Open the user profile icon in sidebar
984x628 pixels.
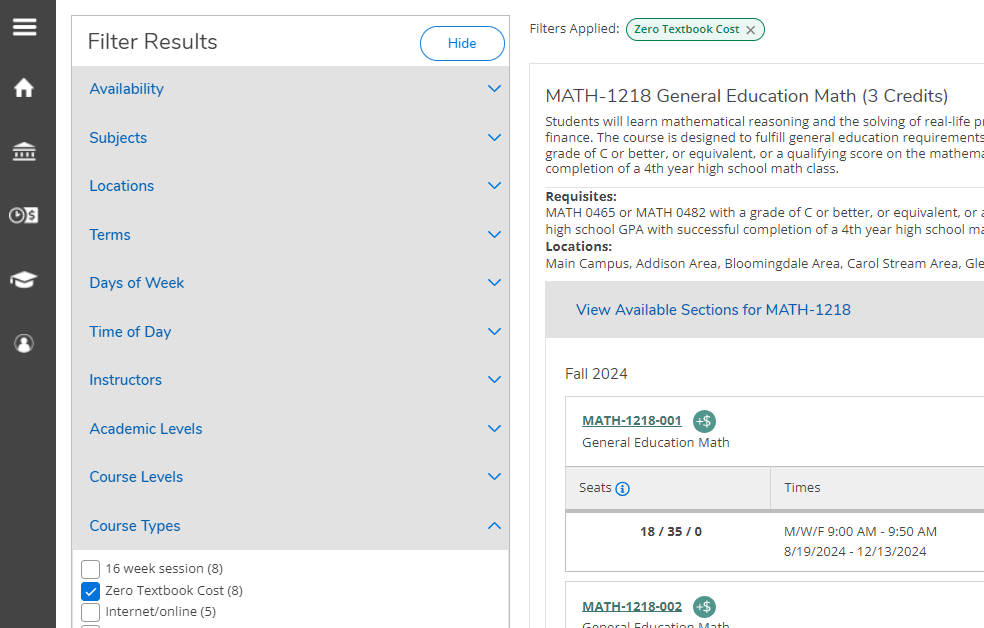pyautogui.click(x=24, y=344)
